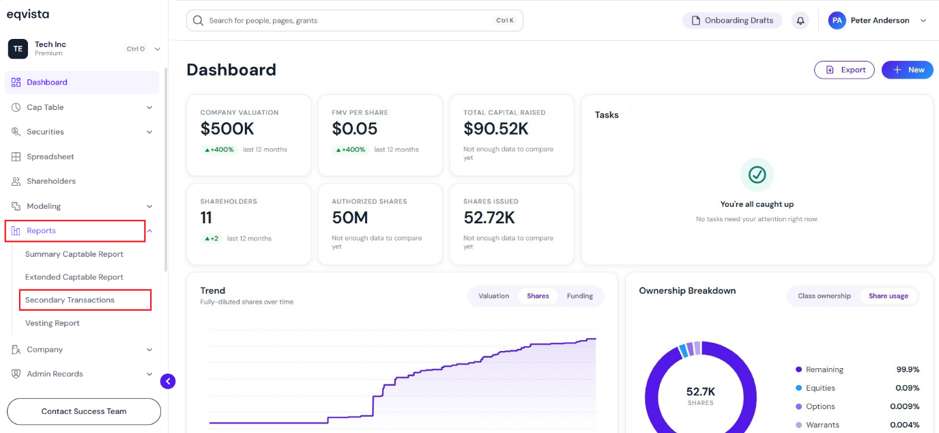Click the Warrants legend dot
Screen dimensions: 939x433
click(x=798, y=425)
